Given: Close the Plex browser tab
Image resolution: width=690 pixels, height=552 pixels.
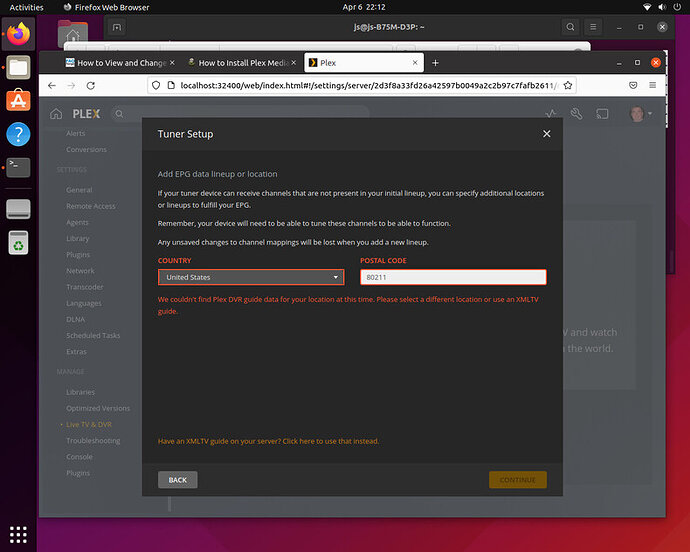Looking at the screenshot, I should click(x=415, y=63).
